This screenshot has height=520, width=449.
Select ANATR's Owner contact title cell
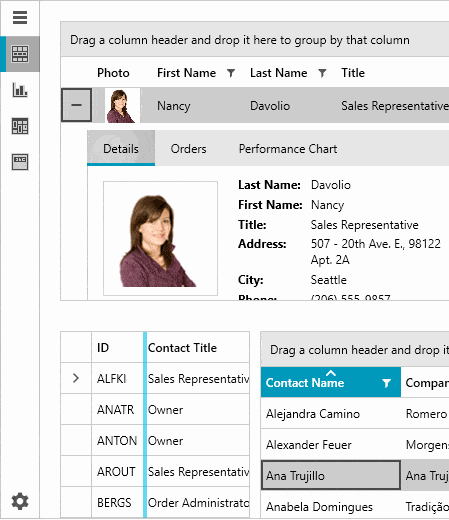198,409
